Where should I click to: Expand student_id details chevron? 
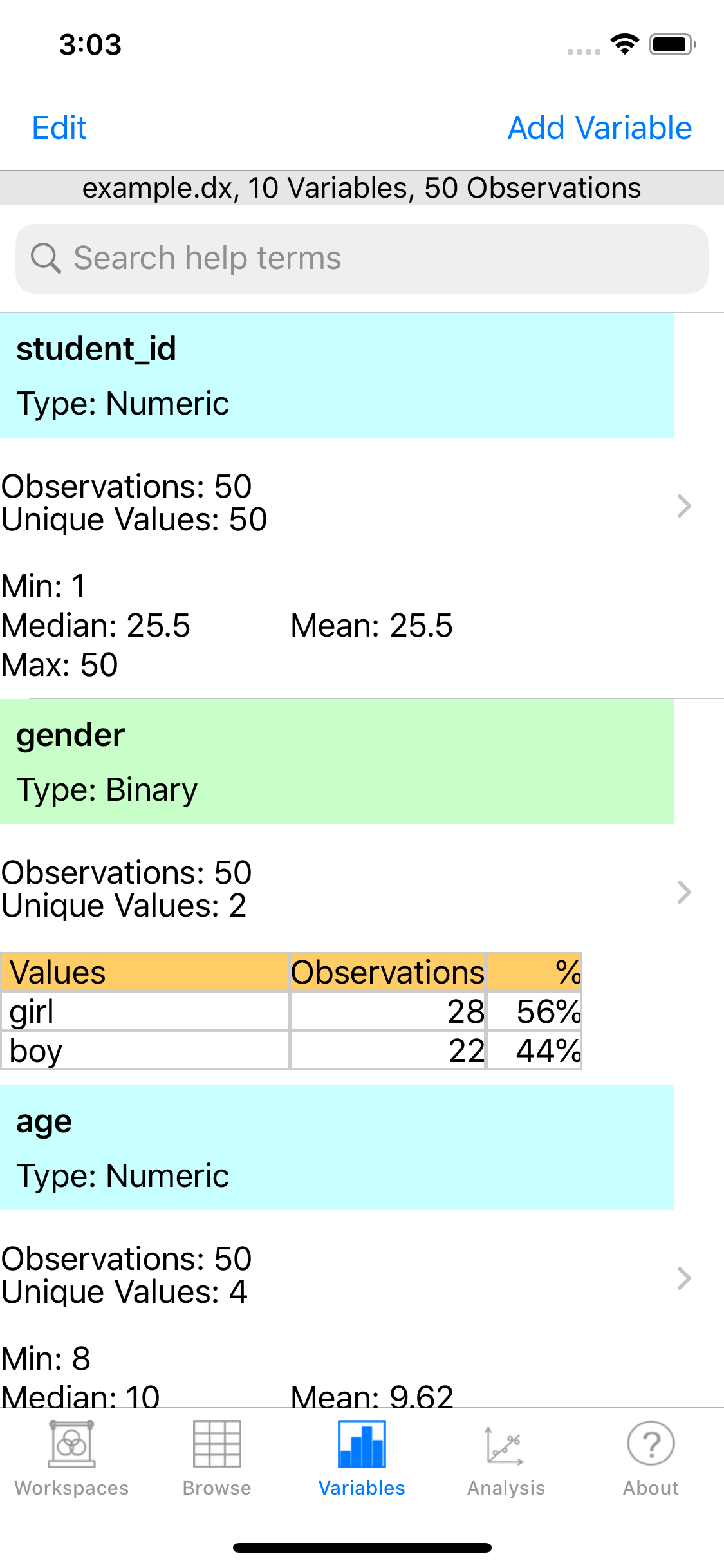(684, 506)
